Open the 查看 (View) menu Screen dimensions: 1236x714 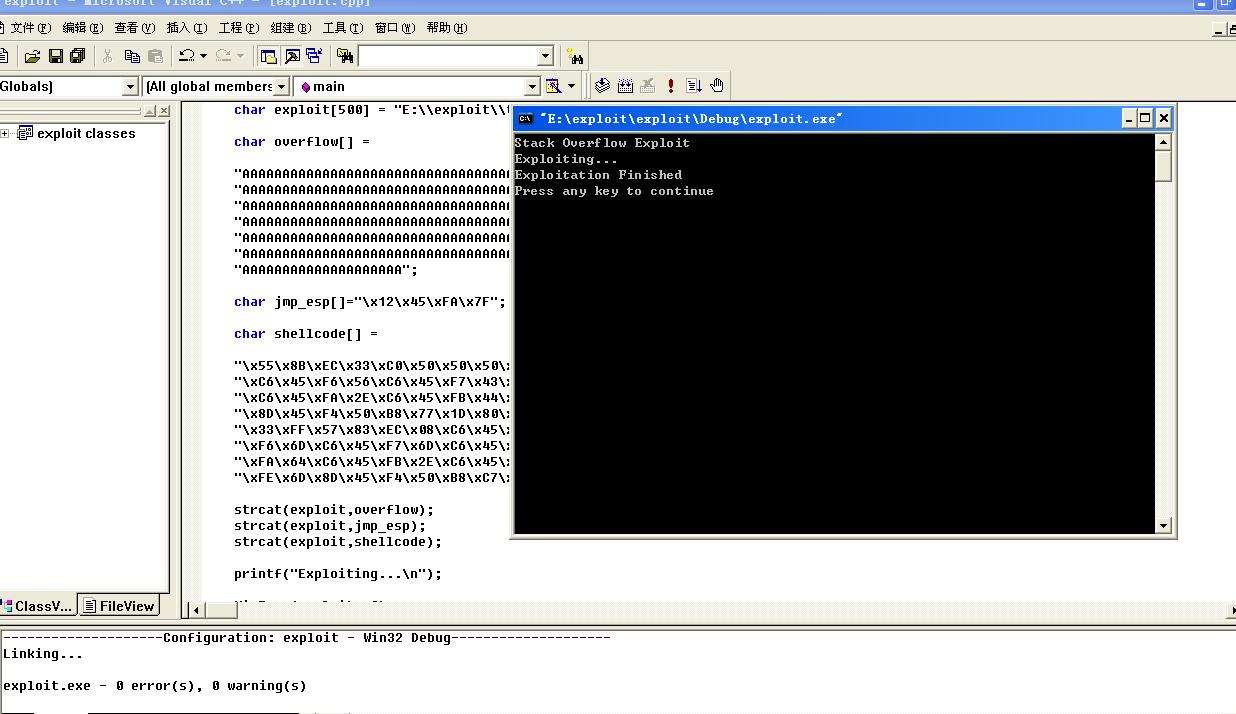(134, 28)
